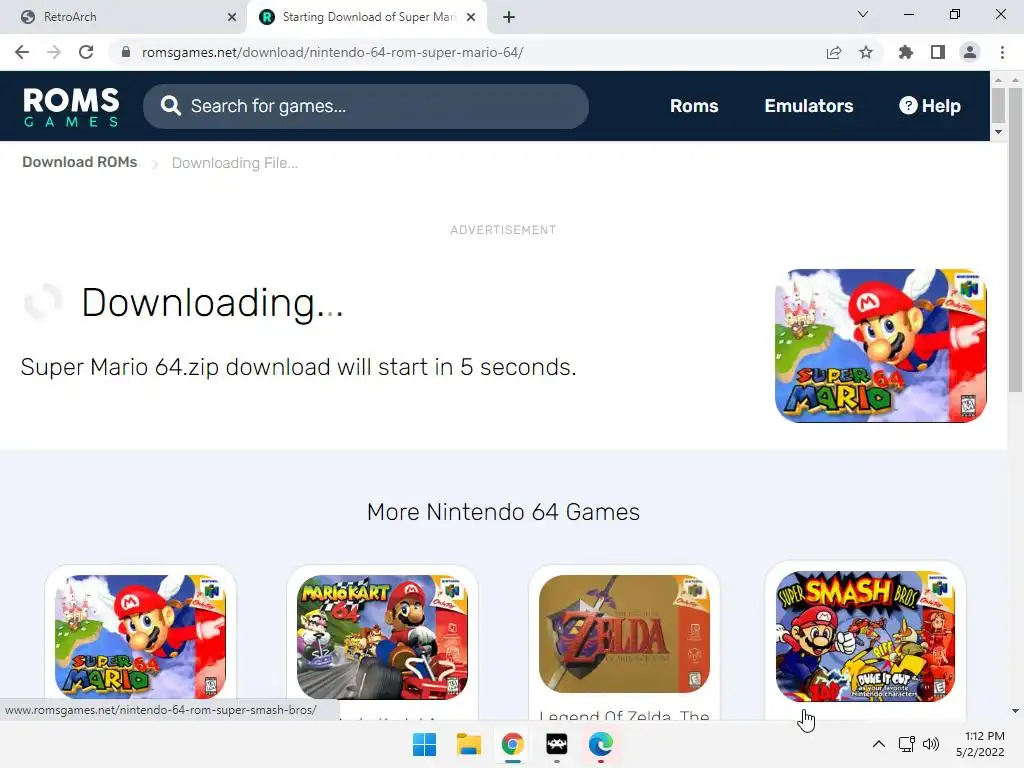
Task: Toggle the browser side panel
Action: coord(938,52)
